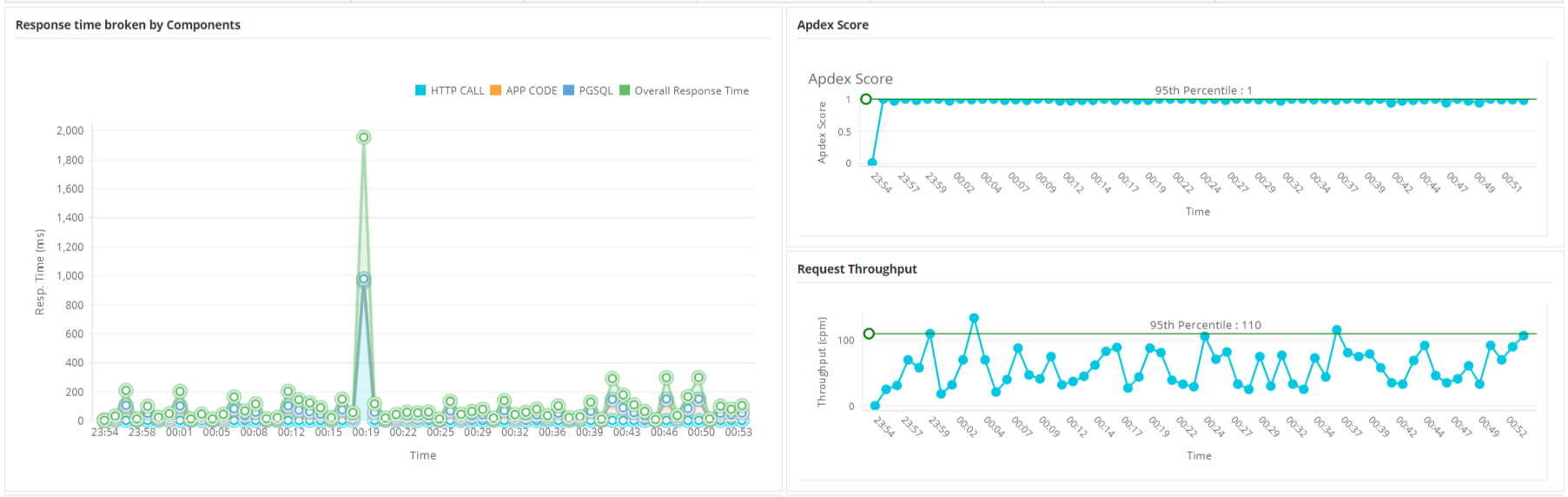Click the HTTP CALL cyan legend swatch

click(x=420, y=90)
